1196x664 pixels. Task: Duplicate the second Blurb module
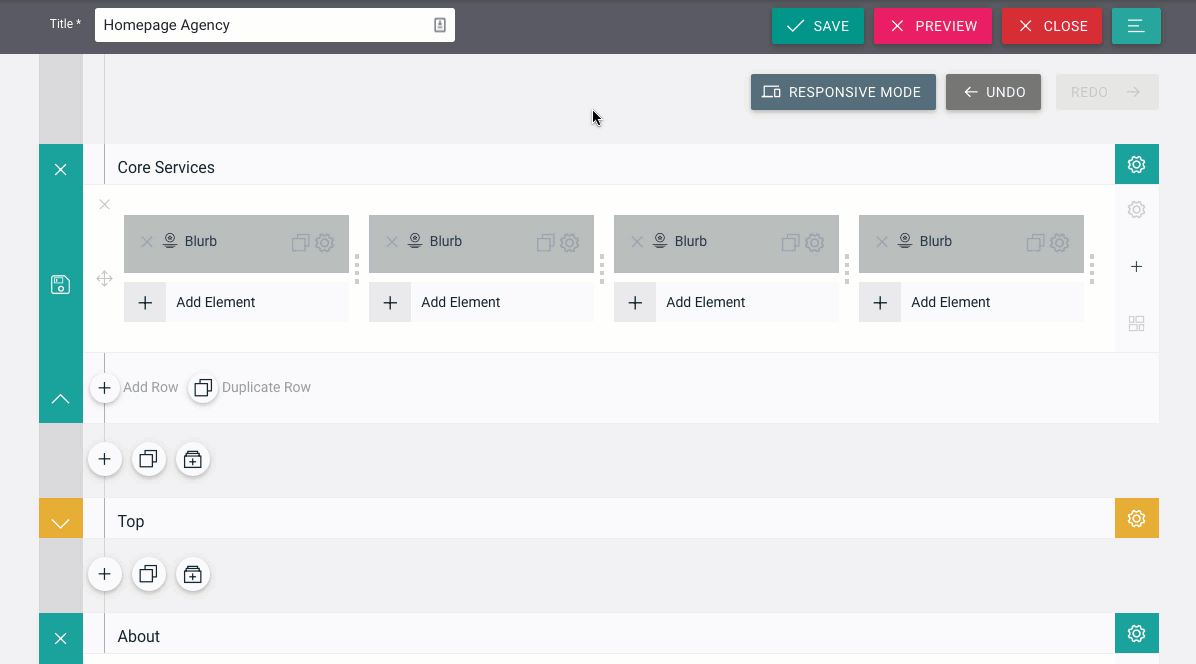pyautogui.click(x=544, y=242)
